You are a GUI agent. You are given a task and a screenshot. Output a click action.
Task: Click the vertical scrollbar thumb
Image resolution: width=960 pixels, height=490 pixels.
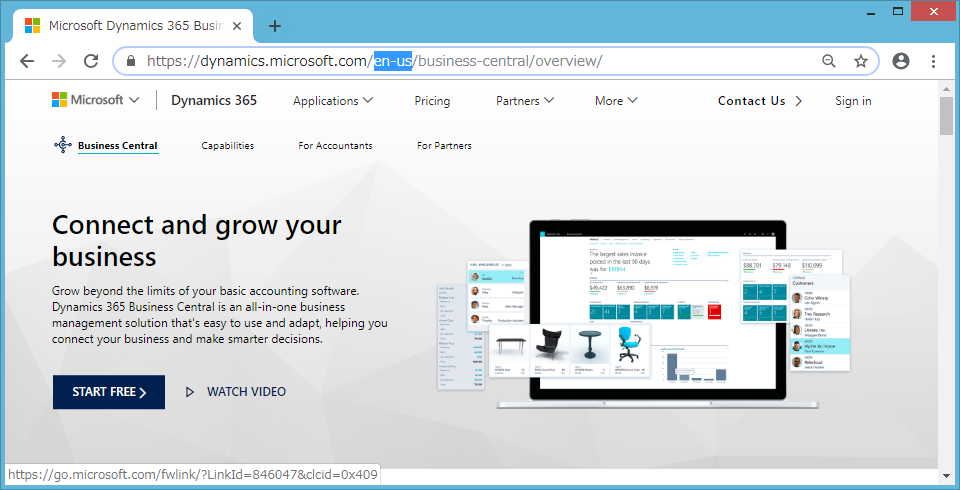946,115
